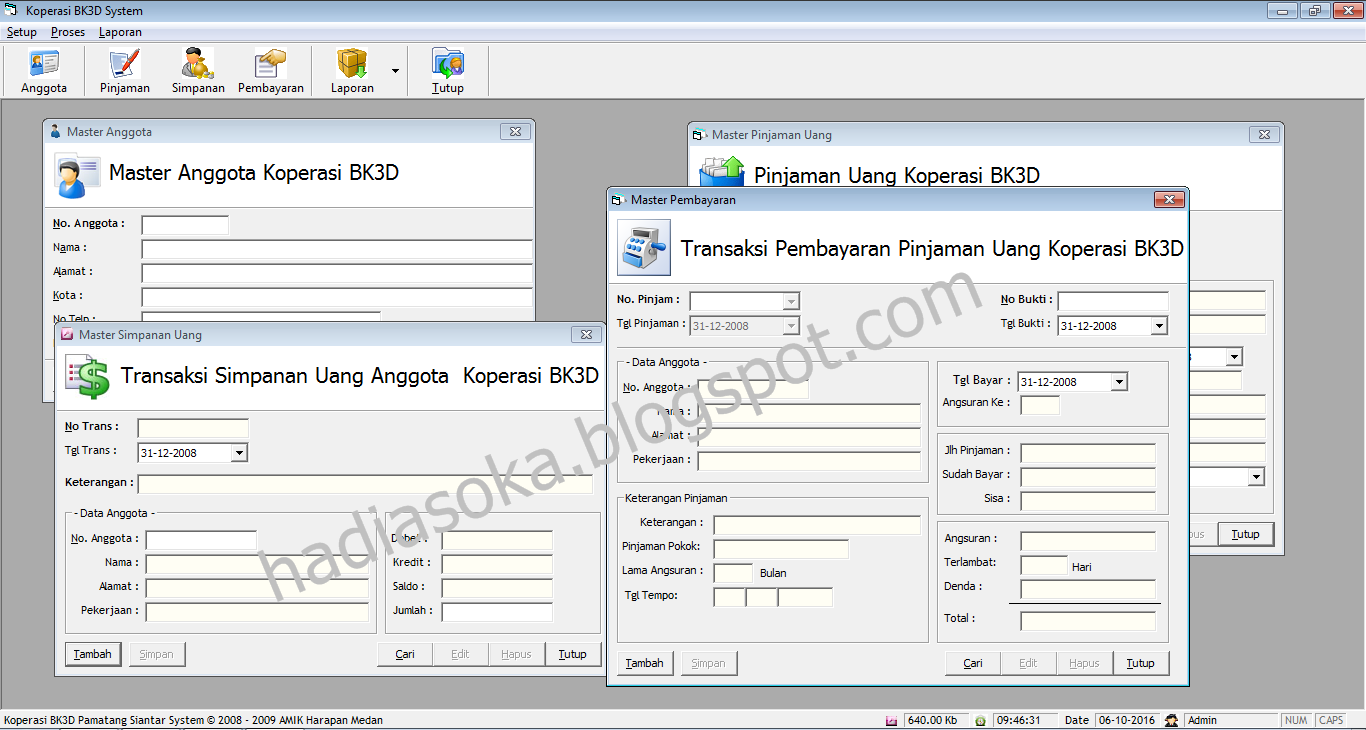Click the cash register icon in Master Pembayaran header

point(641,246)
